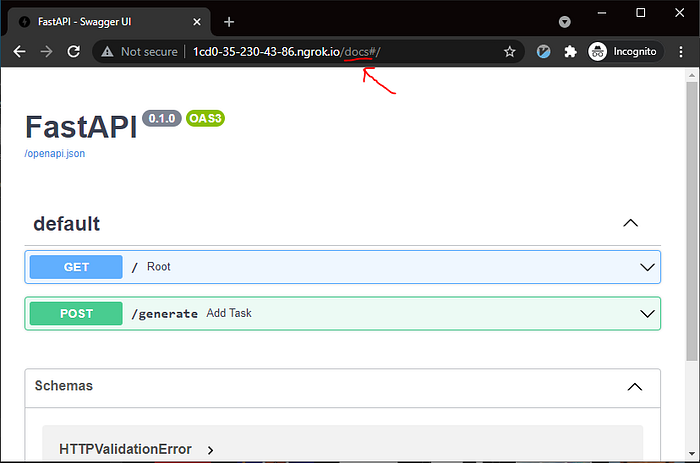Image resolution: width=700 pixels, height=463 pixels.
Task: Click the scrollbar up arrow
Action: pos(692,75)
